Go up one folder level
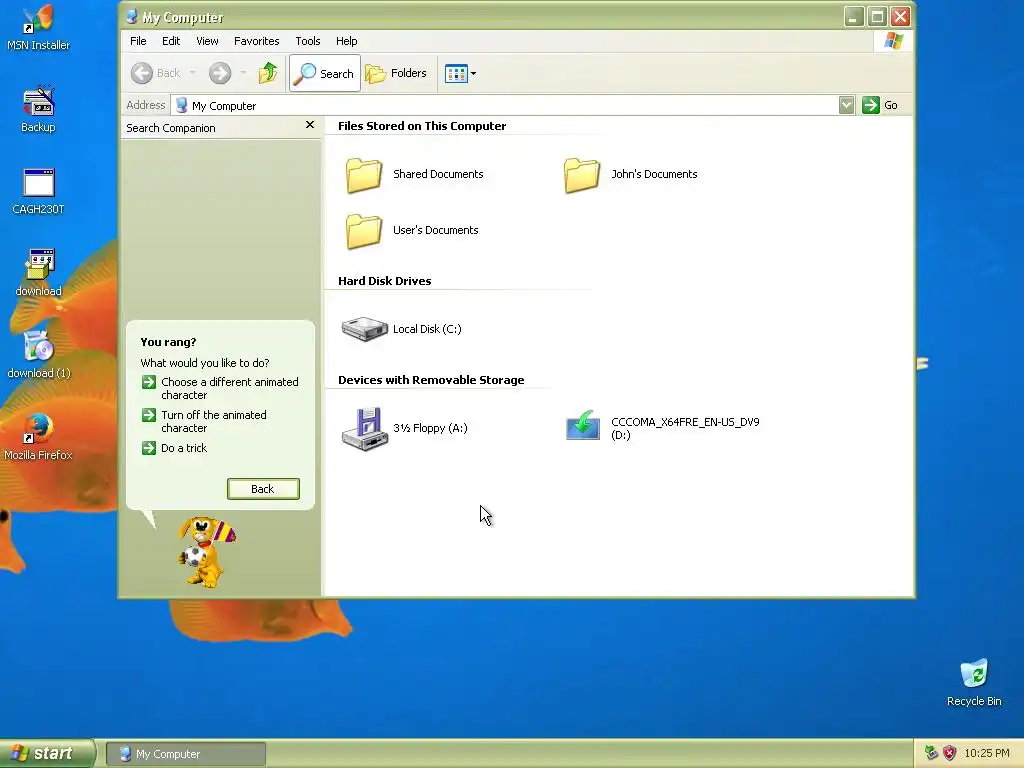Image resolution: width=1024 pixels, height=768 pixels. (268, 73)
